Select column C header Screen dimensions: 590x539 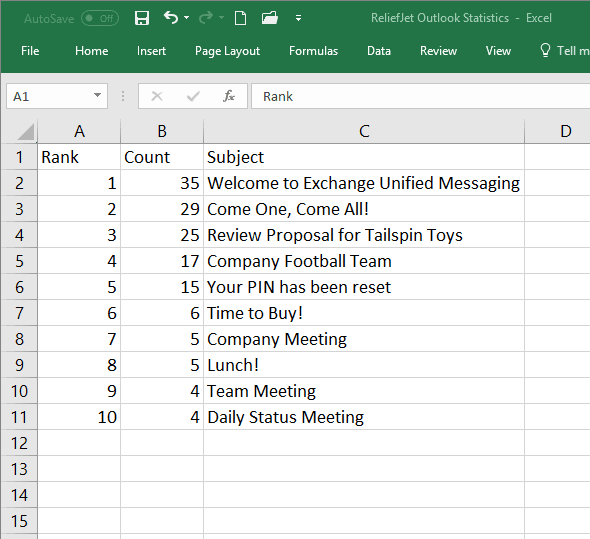(364, 131)
